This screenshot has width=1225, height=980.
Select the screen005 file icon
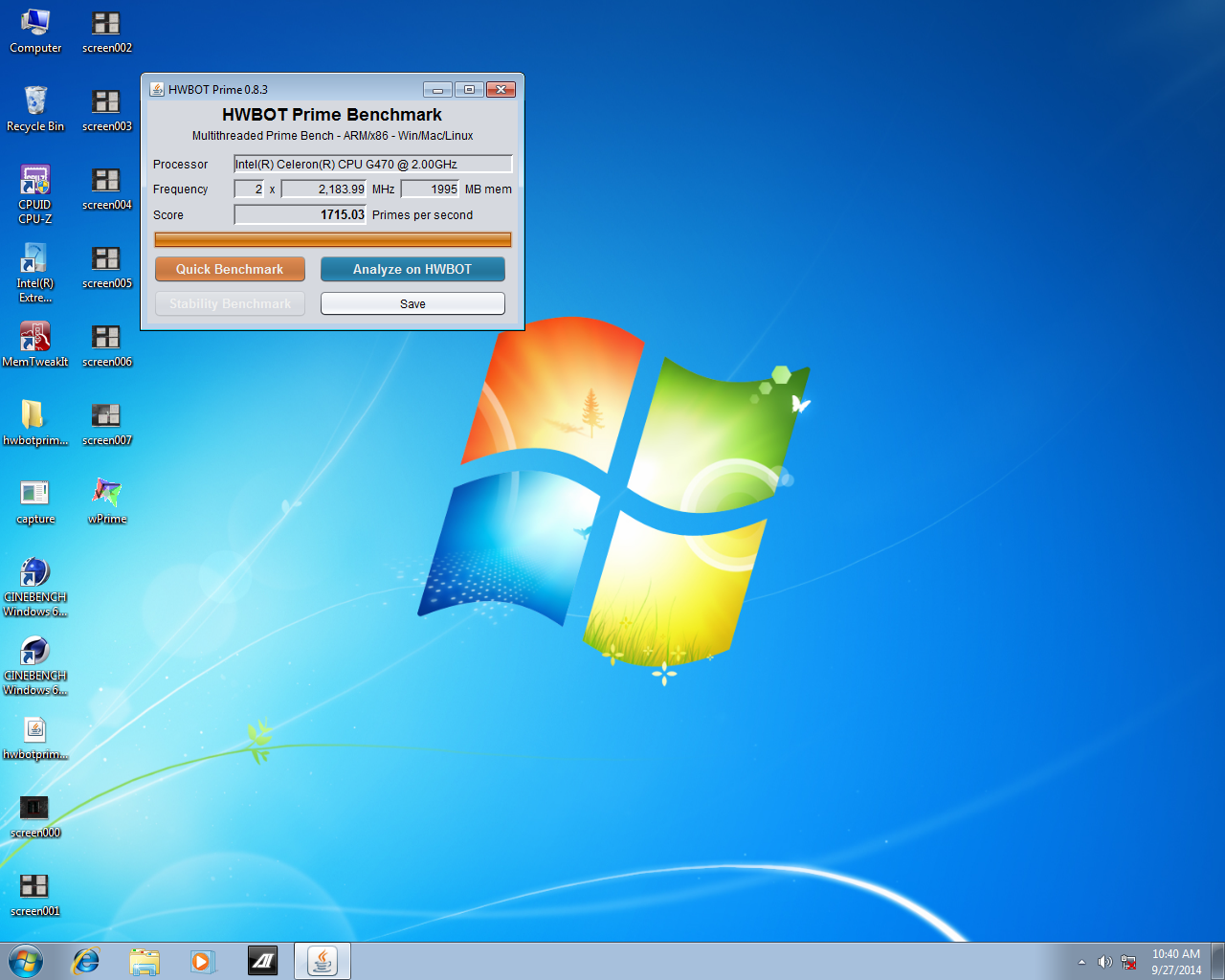[x=107, y=266]
